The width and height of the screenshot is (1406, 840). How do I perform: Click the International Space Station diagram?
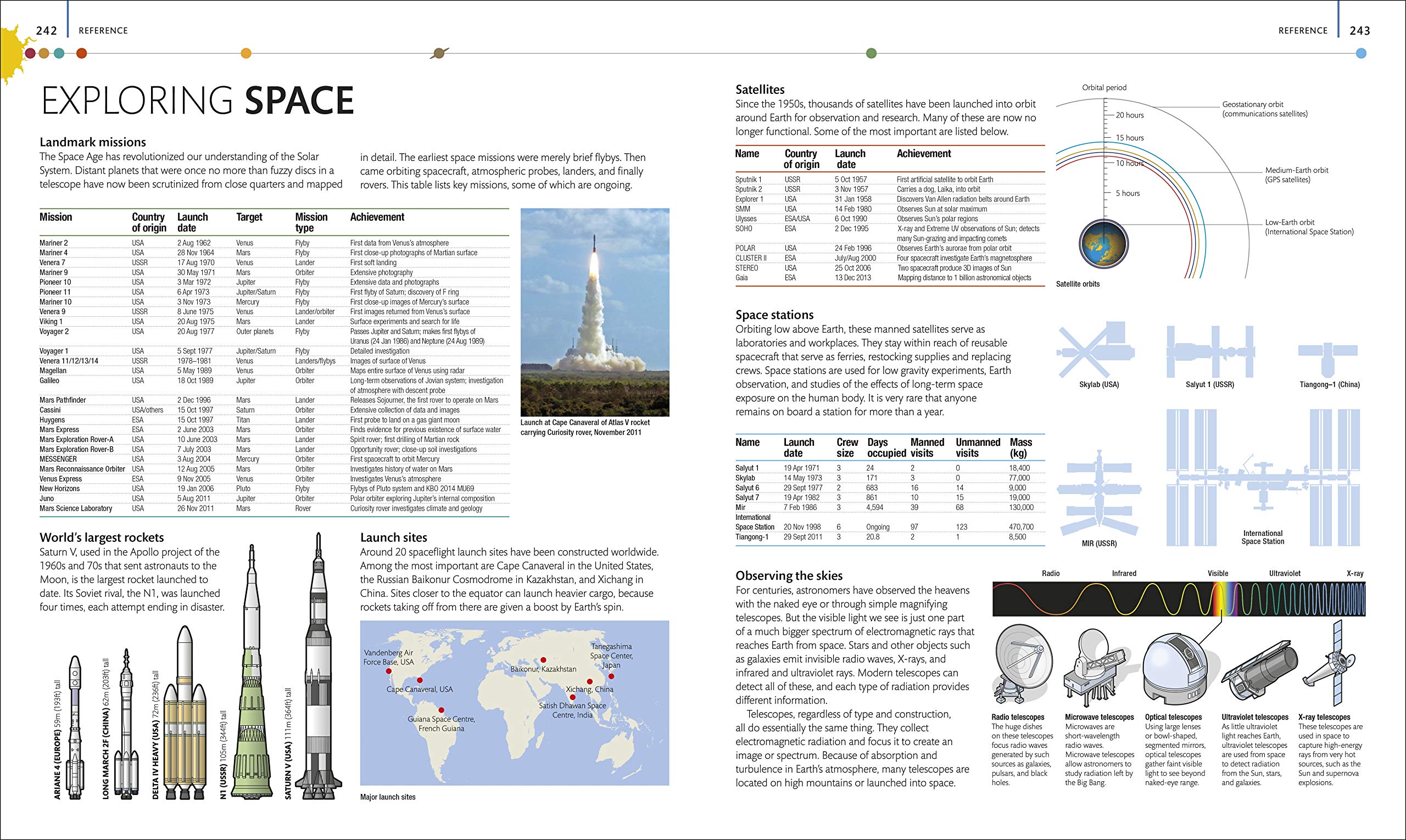click(1263, 476)
